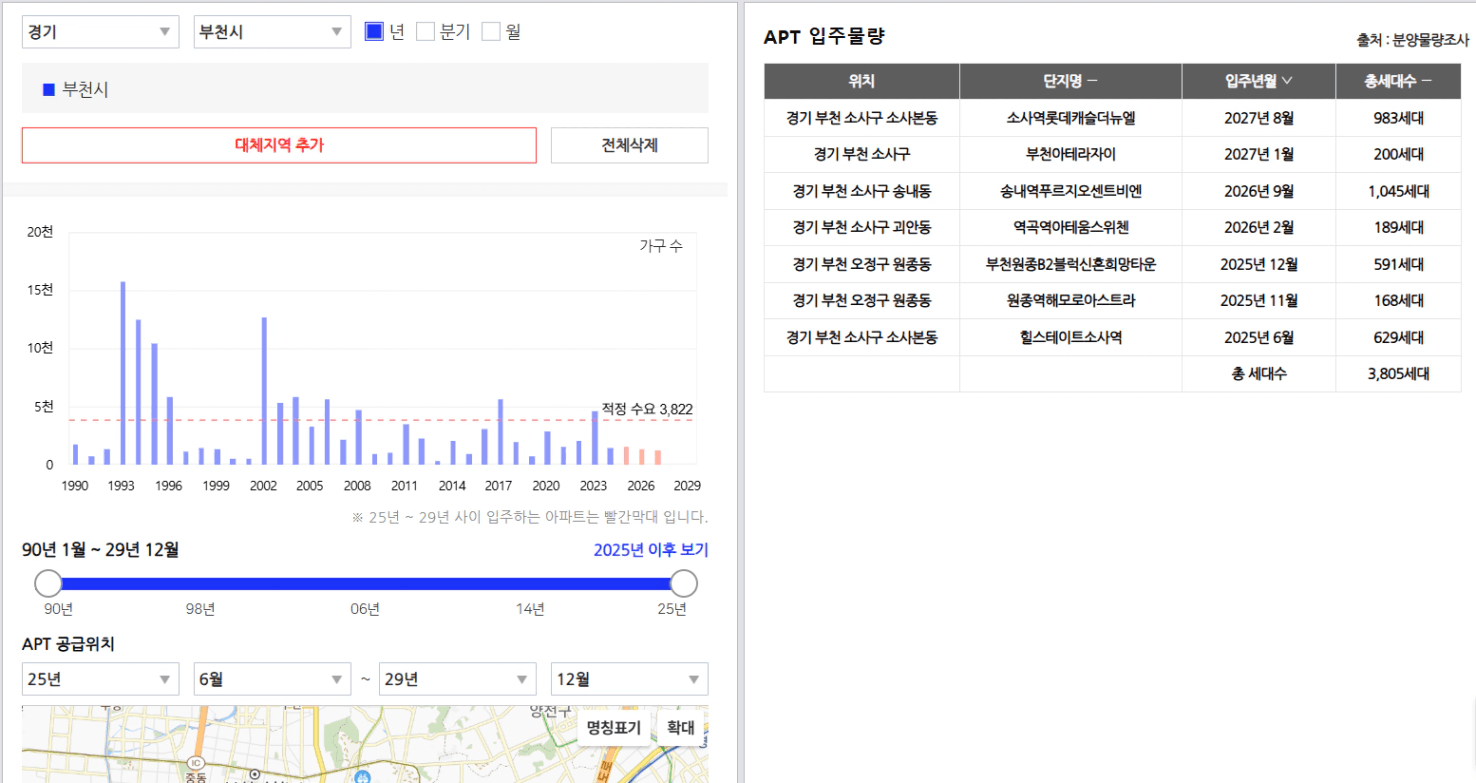The height and width of the screenshot is (783, 1476).
Task: Click the 경기 부천 소사구 송내동 location cell
Action: [862, 191]
